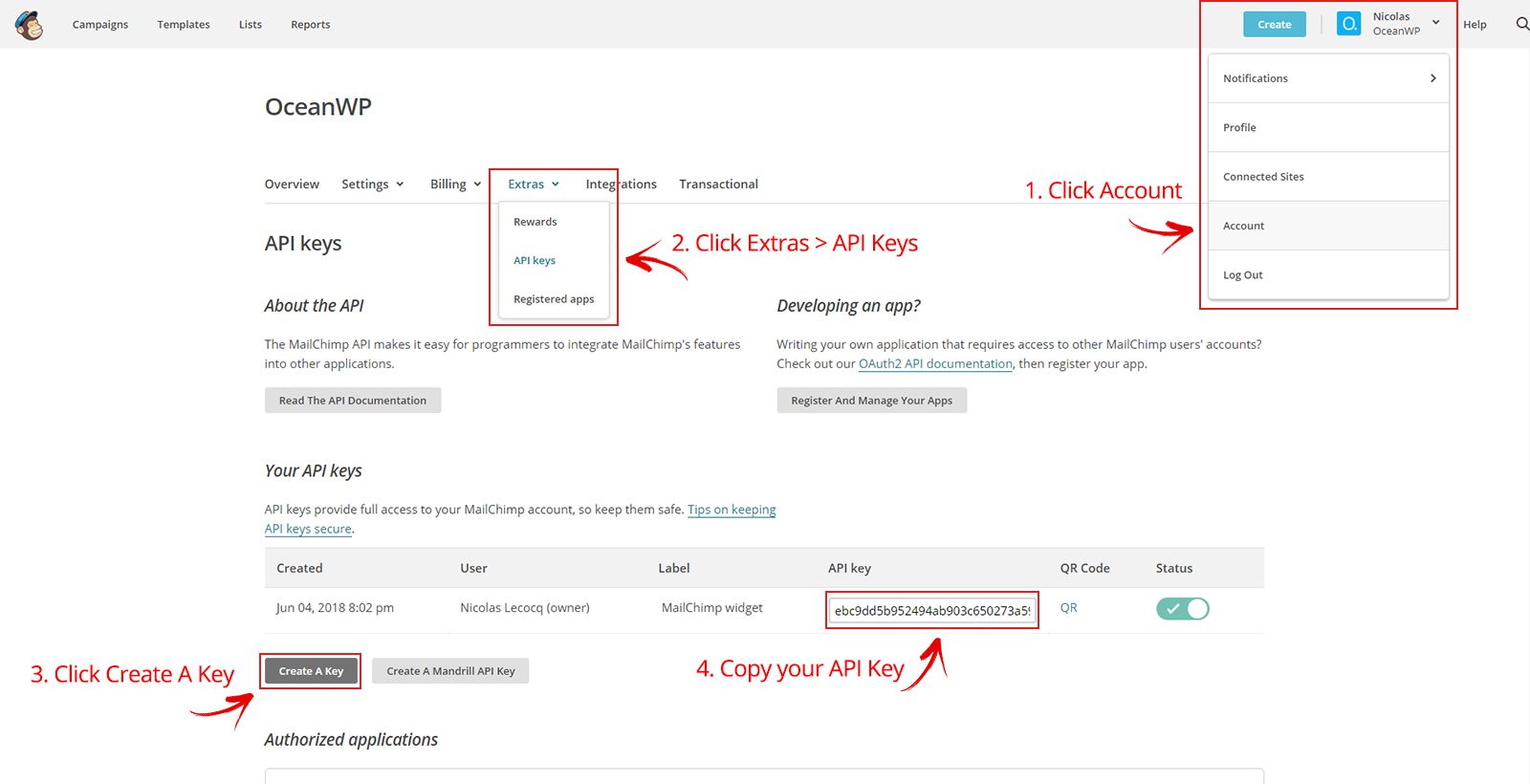Select API keys in Extras menu
Viewport: 1530px width, 784px height.
point(535,260)
